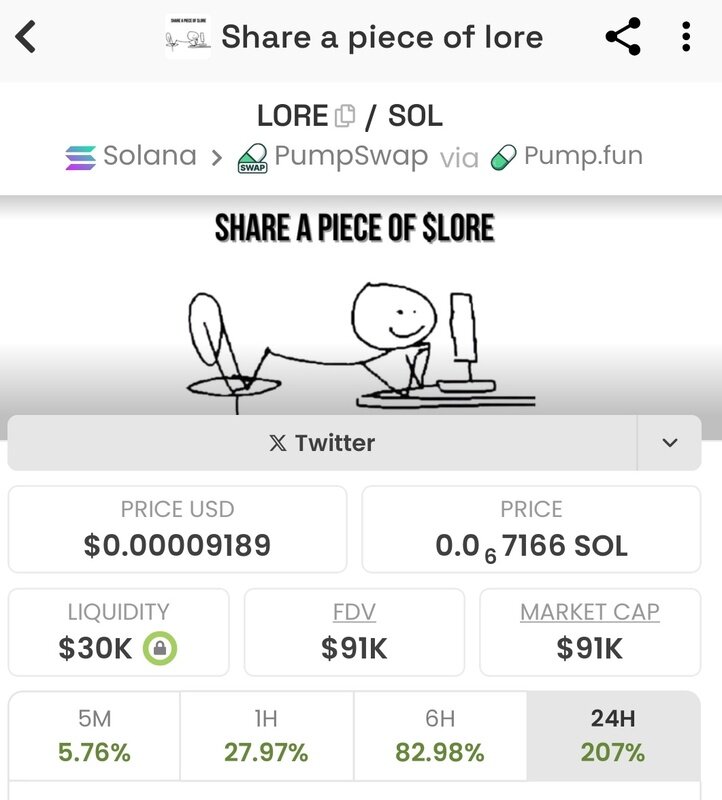Viewport: 722px width, 800px height.
Task: Select the 24H timeframe tab
Action: pos(614,736)
